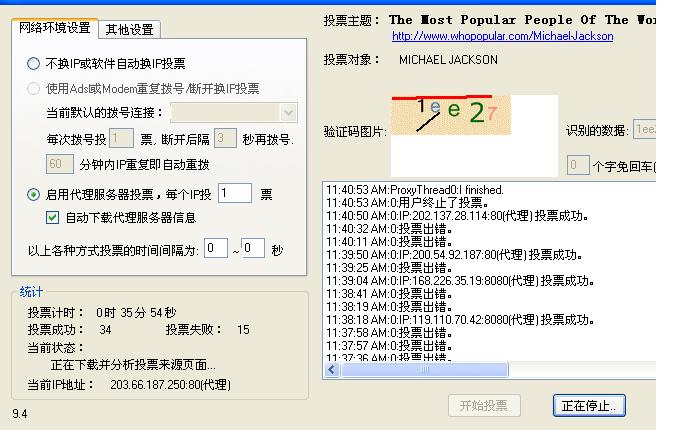Select the 11:39:25 AM 投票出错 log line
This screenshot has width=683, height=430.
[x=389, y=267]
